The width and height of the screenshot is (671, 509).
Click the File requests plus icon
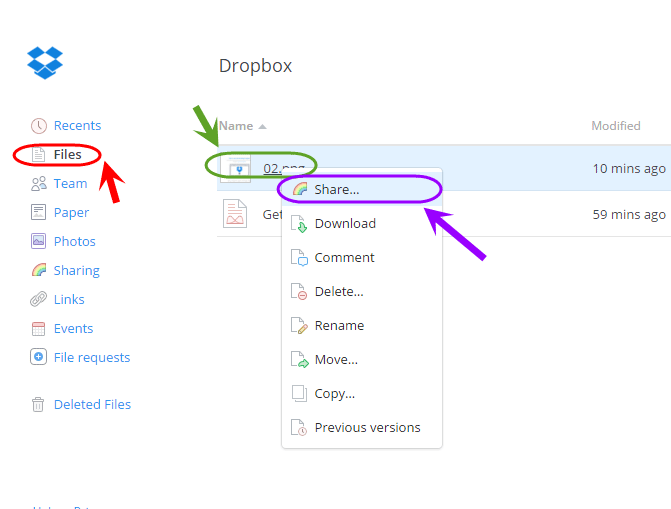click(x=39, y=357)
